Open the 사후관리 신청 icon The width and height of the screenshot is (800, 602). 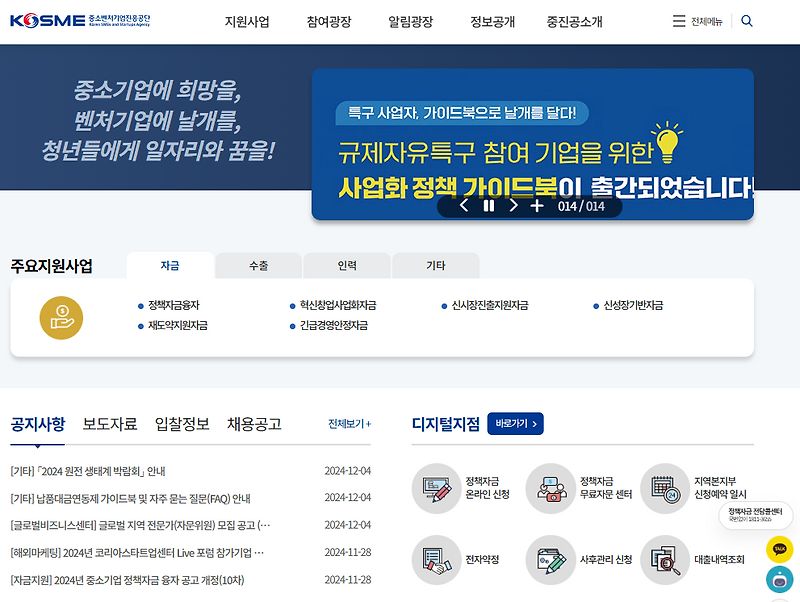pos(553,560)
